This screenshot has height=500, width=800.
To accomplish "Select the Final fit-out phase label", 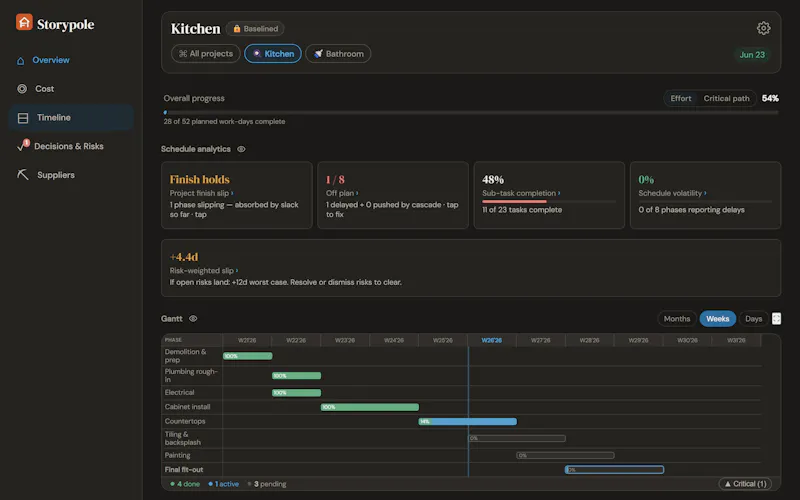I will point(184,469).
